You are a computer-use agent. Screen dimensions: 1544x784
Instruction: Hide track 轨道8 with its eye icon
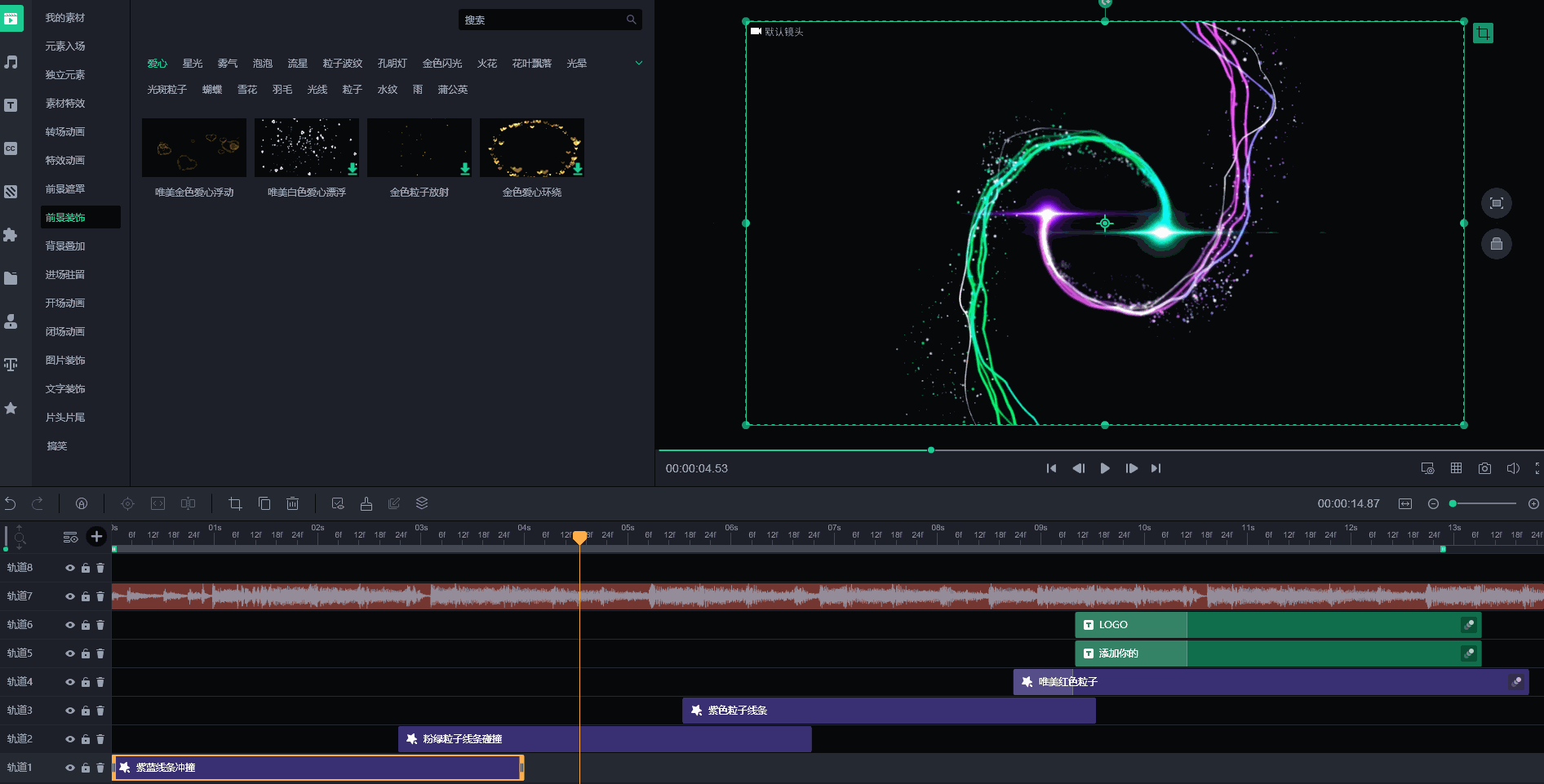click(70, 568)
